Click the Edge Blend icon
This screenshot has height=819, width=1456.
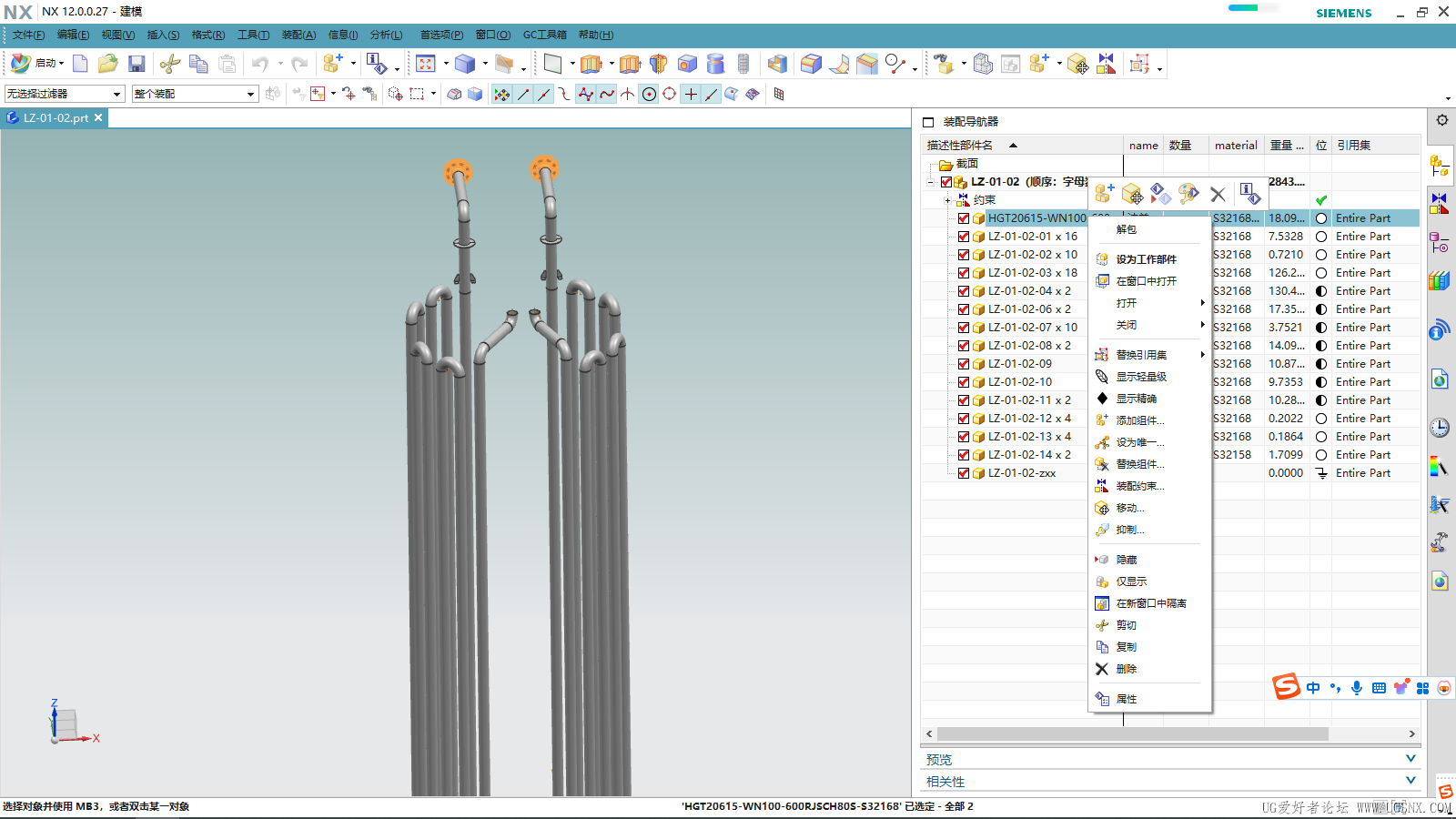pos(811,64)
